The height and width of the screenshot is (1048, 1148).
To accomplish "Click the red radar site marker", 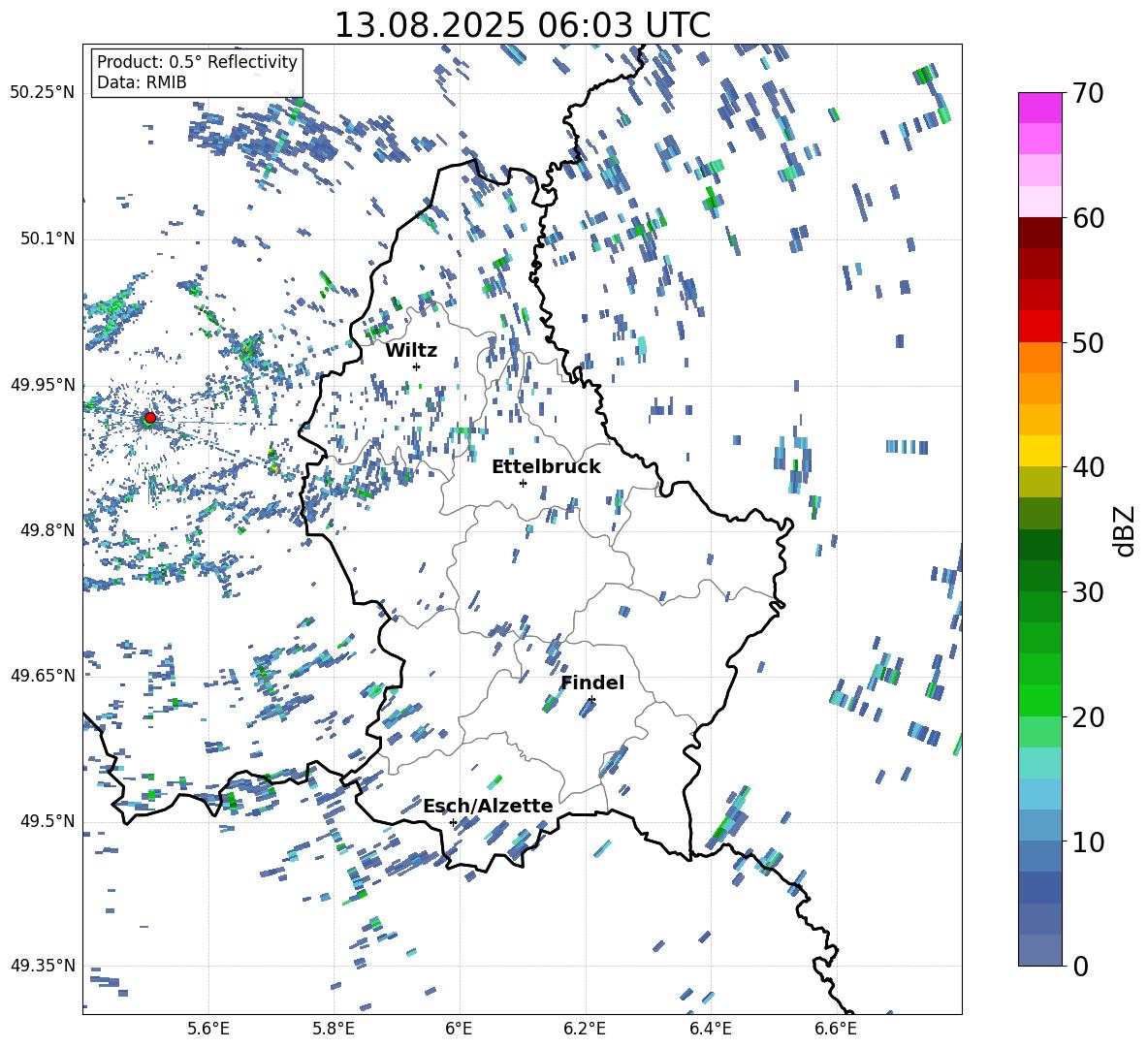I will point(150,417).
